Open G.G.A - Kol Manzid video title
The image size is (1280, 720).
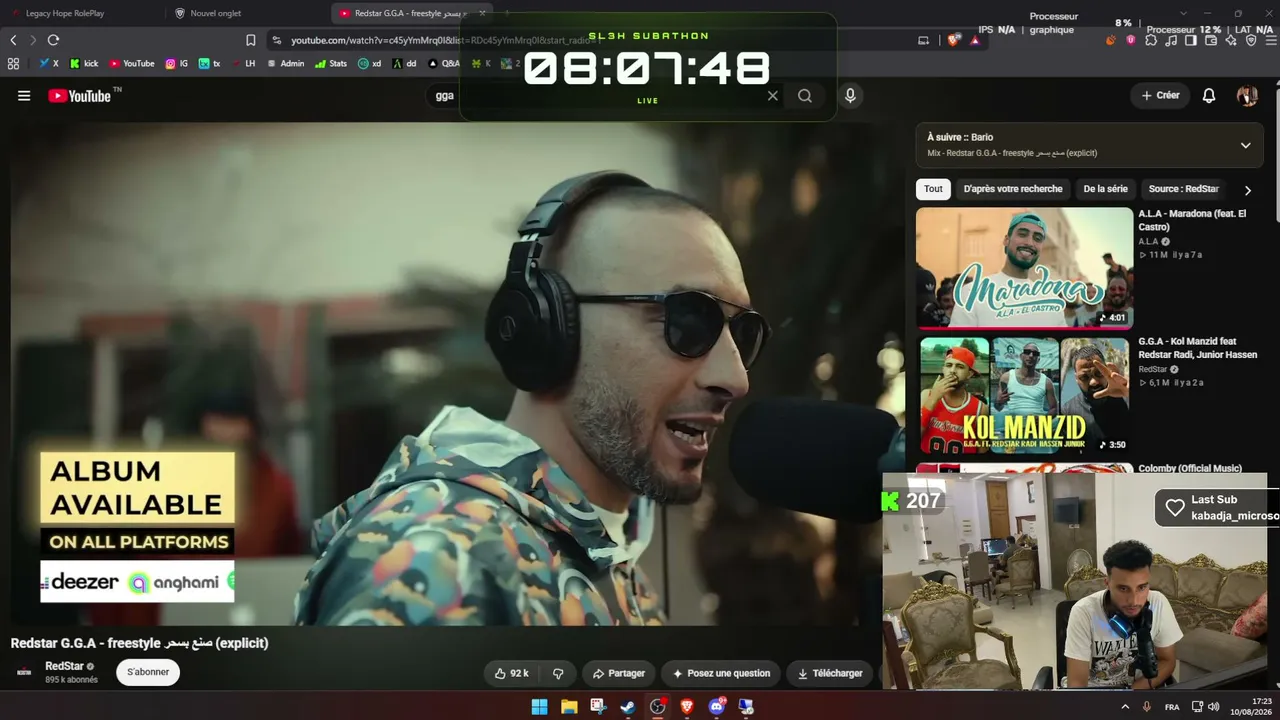click(1198, 348)
